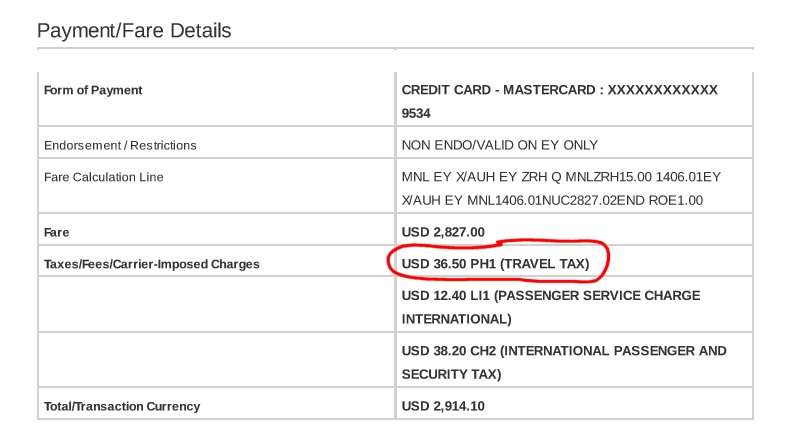Click the card ending digits 9534
The image size is (791, 426).
(x=416, y=114)
